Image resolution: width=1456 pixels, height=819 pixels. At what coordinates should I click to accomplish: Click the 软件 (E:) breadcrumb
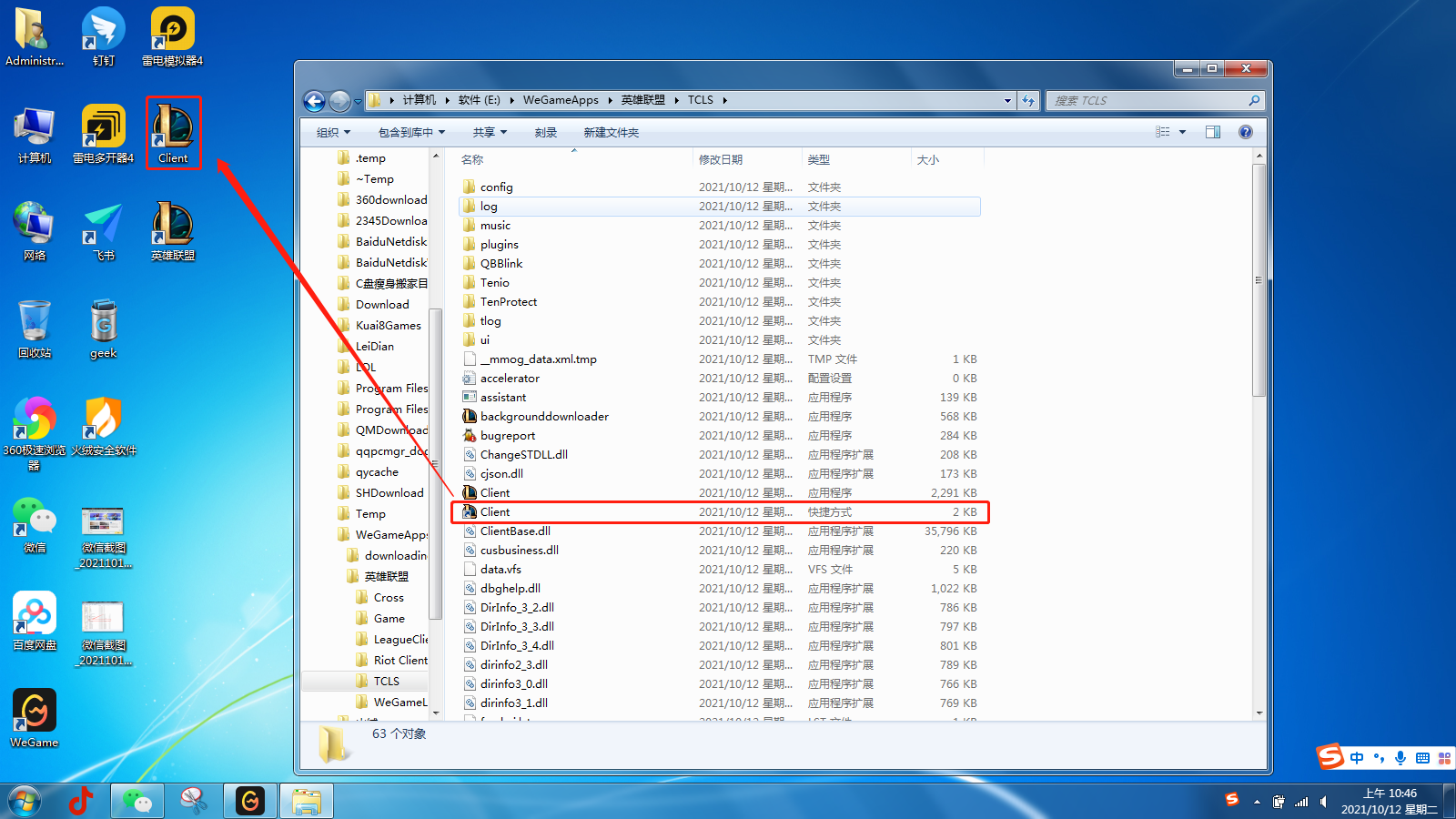(x=480, y=100)
